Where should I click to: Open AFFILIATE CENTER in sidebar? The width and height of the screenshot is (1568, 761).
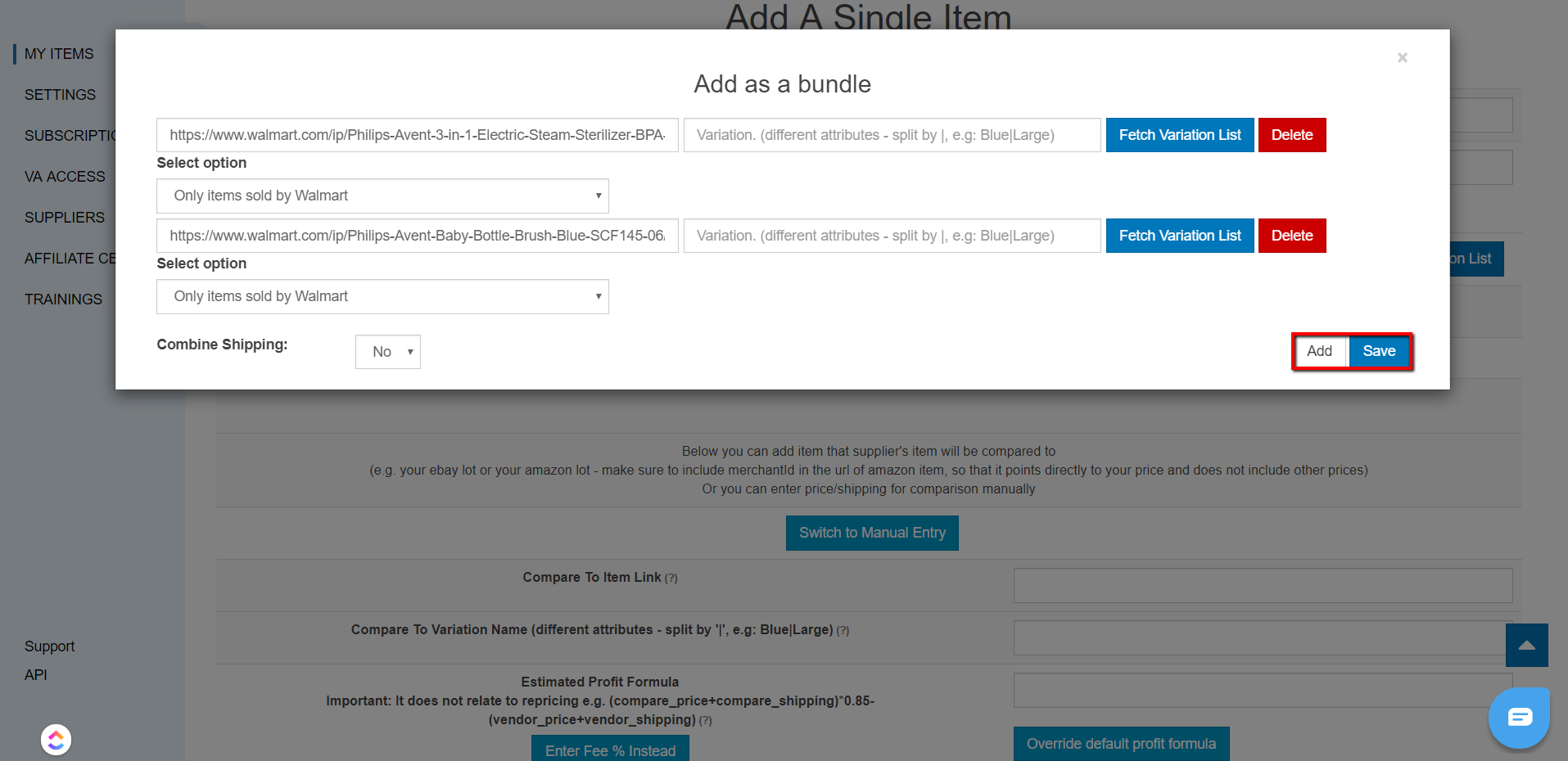tap(70, 259)
